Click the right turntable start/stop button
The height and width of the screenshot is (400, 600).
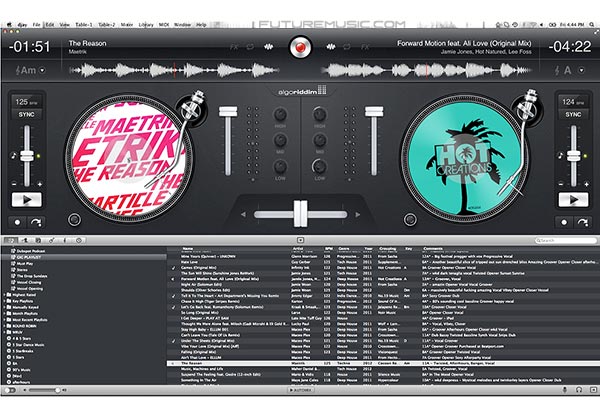coord(410,220)
